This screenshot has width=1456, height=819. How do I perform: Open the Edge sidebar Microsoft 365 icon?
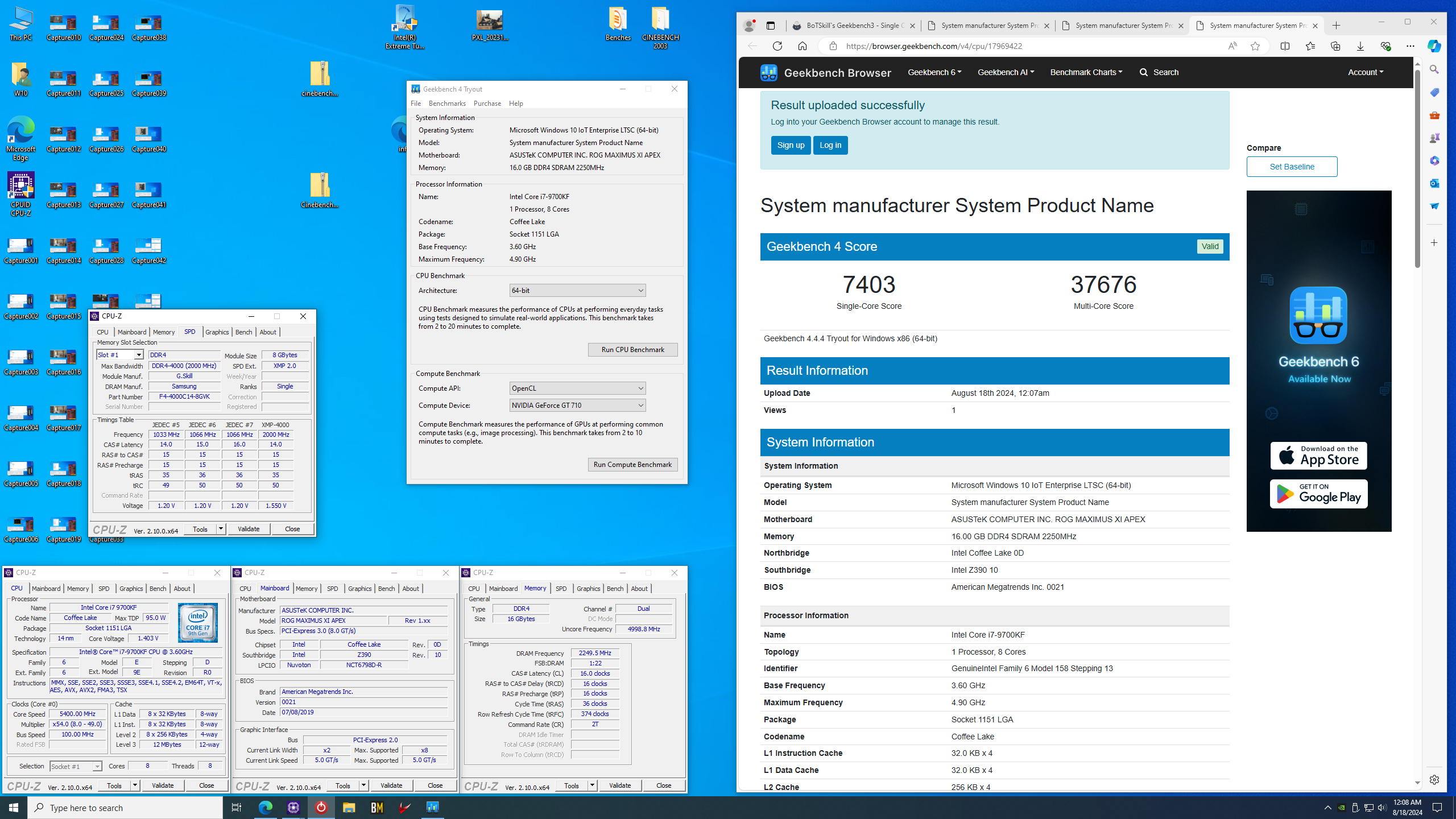pos(1434,160)
